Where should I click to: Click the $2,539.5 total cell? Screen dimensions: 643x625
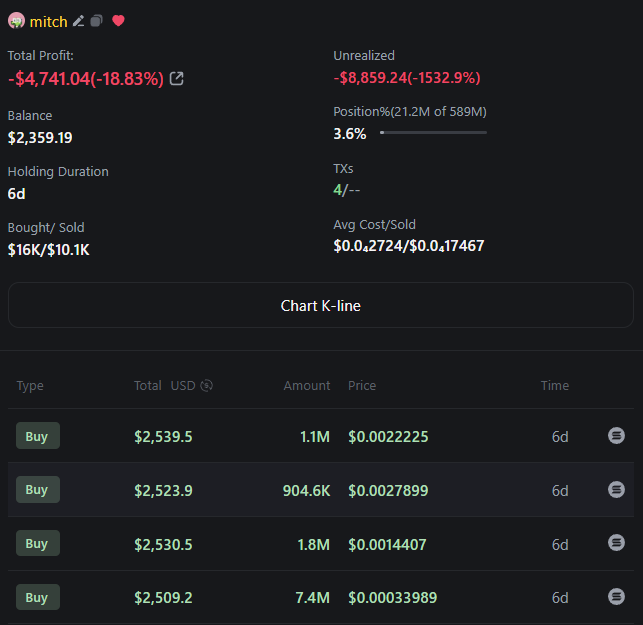click(x=163, y=436)
